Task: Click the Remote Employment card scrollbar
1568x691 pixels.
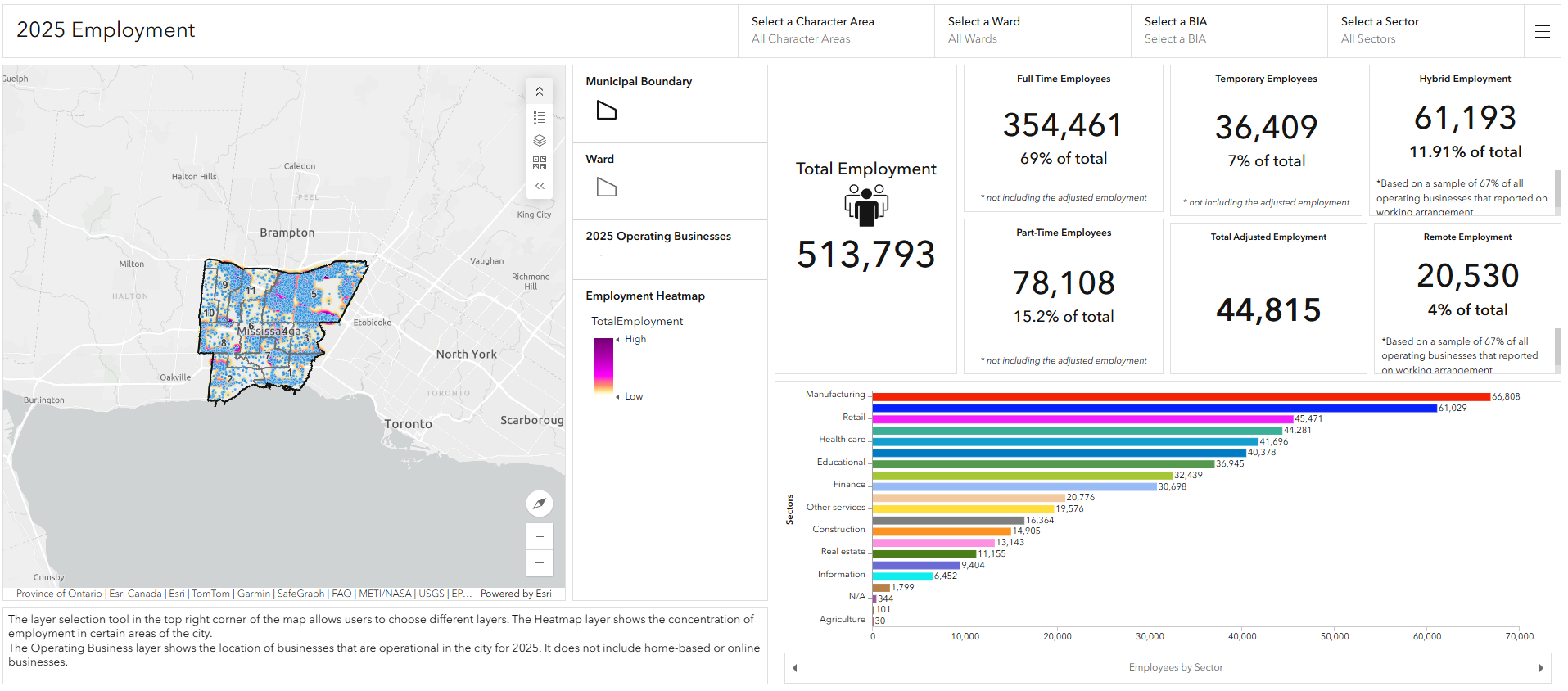Action: click(1557, 346)
